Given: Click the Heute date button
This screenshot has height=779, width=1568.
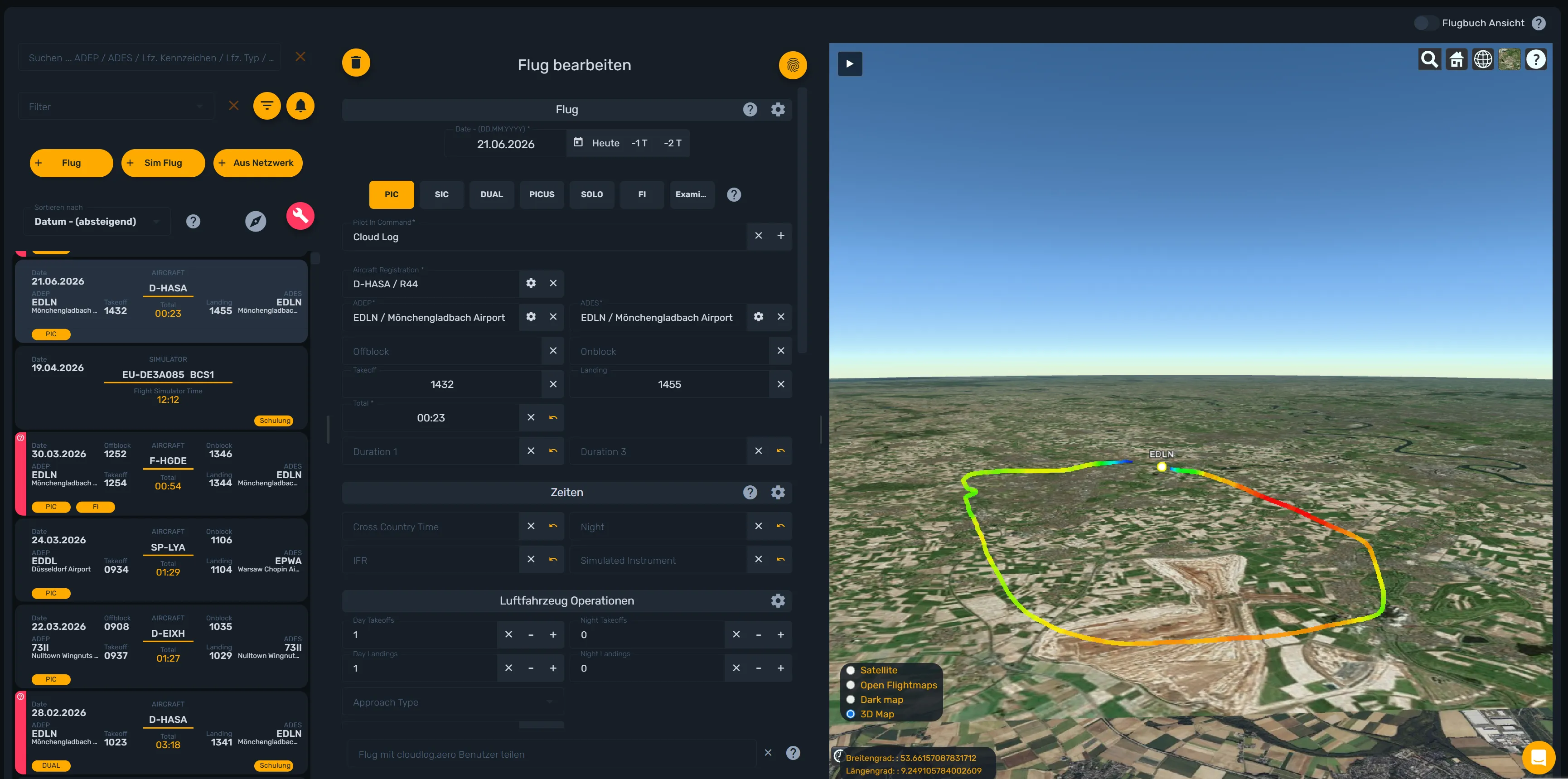Looking at the screenshot, I should (x=605, y=143).
